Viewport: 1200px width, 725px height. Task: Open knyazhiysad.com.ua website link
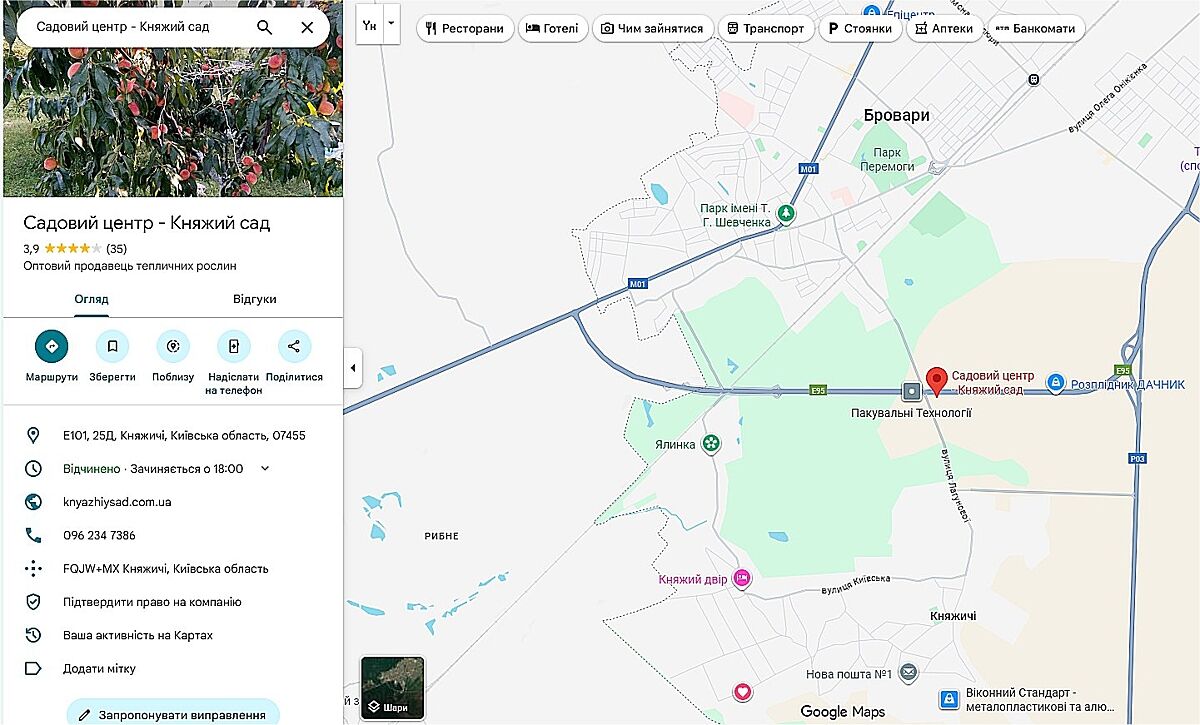pyautogui.click(x=117, y=501)
